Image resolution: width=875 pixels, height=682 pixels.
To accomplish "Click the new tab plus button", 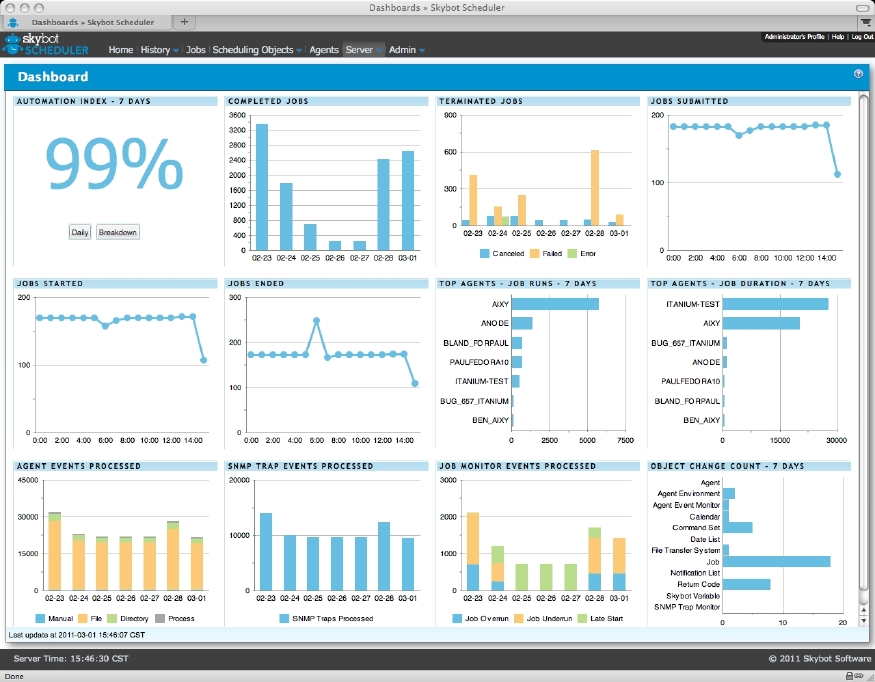I will pyautogui.click(x=184, y=22).
